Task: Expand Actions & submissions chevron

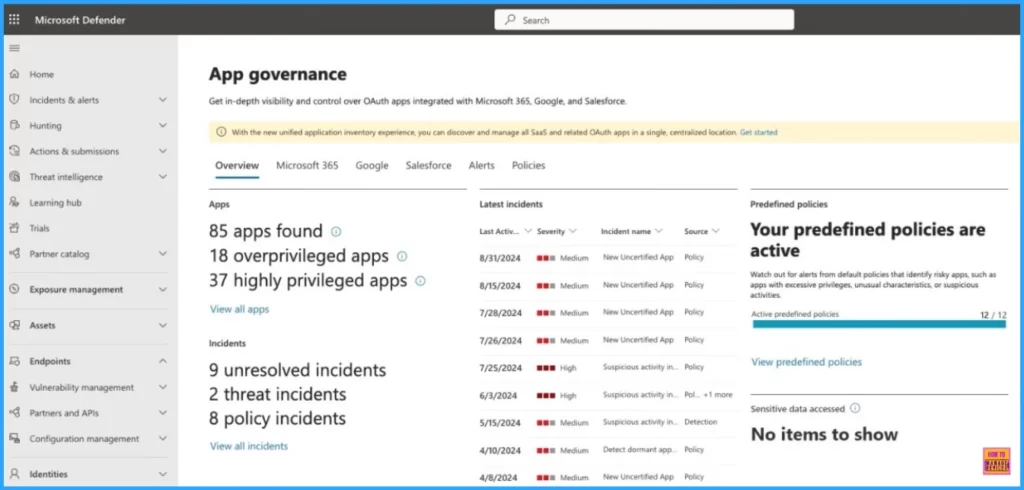Action: click(163, 151)
